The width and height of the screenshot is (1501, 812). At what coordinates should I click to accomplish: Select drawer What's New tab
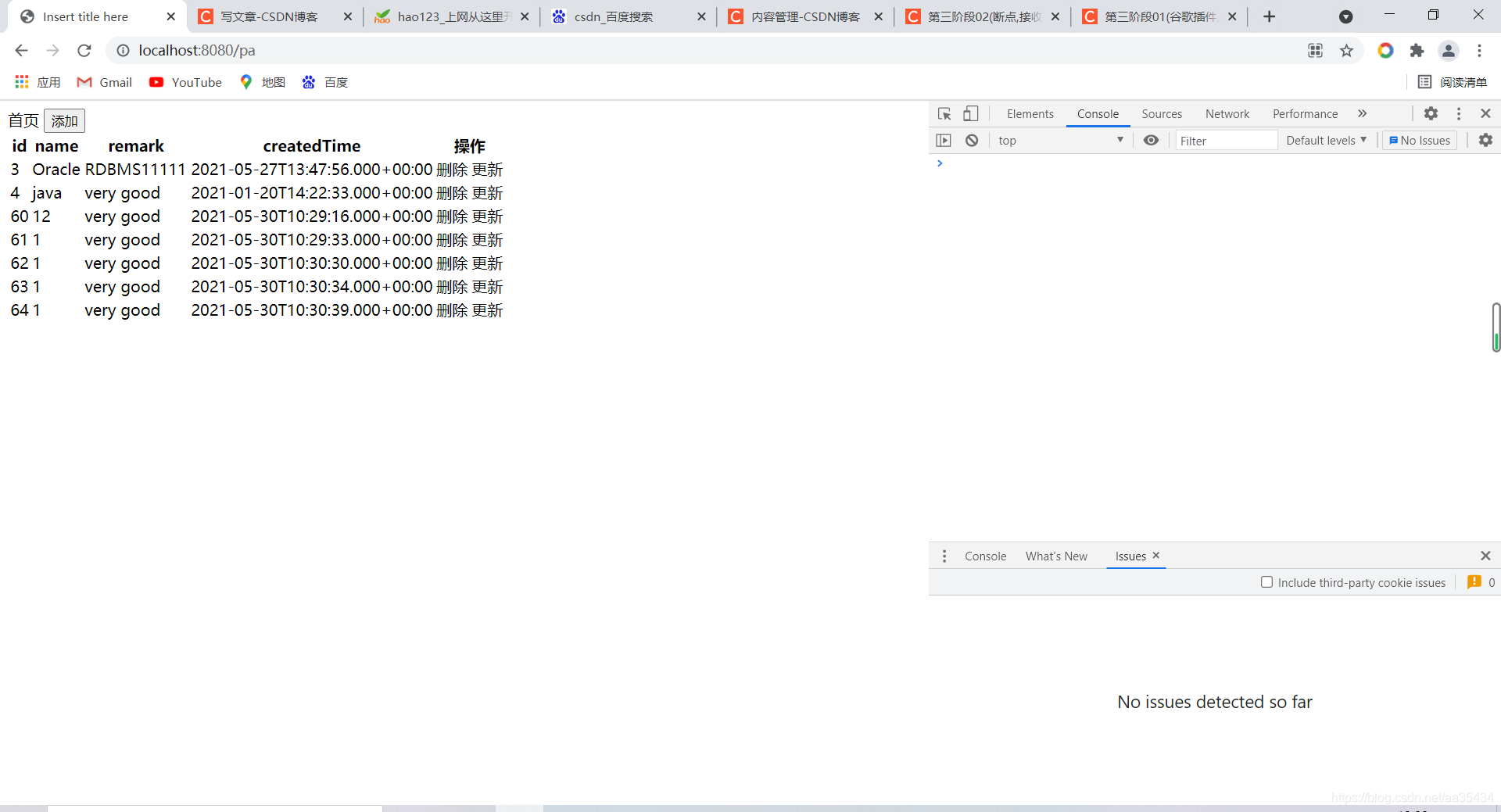click(1056, 556)
